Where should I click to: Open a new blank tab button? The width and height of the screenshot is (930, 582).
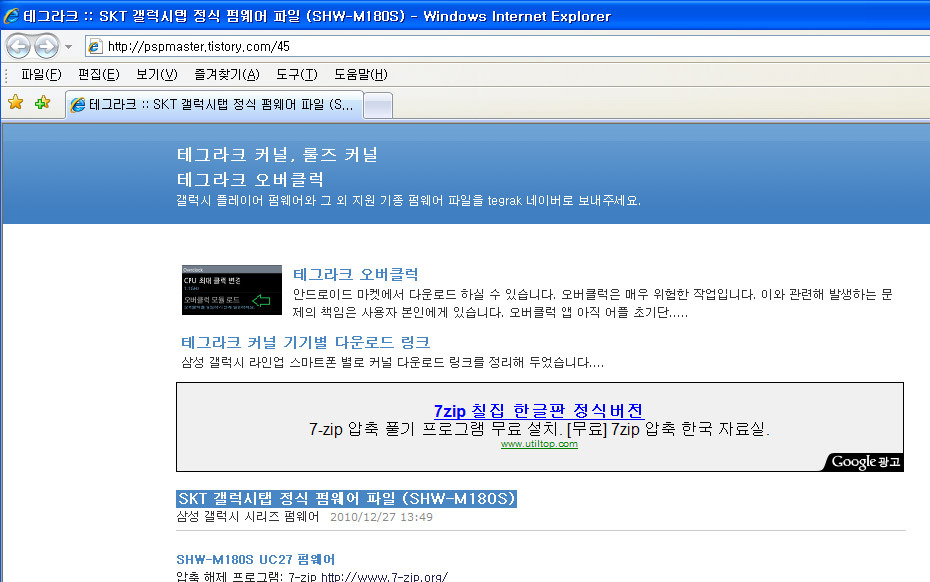[x=378, y=106]
